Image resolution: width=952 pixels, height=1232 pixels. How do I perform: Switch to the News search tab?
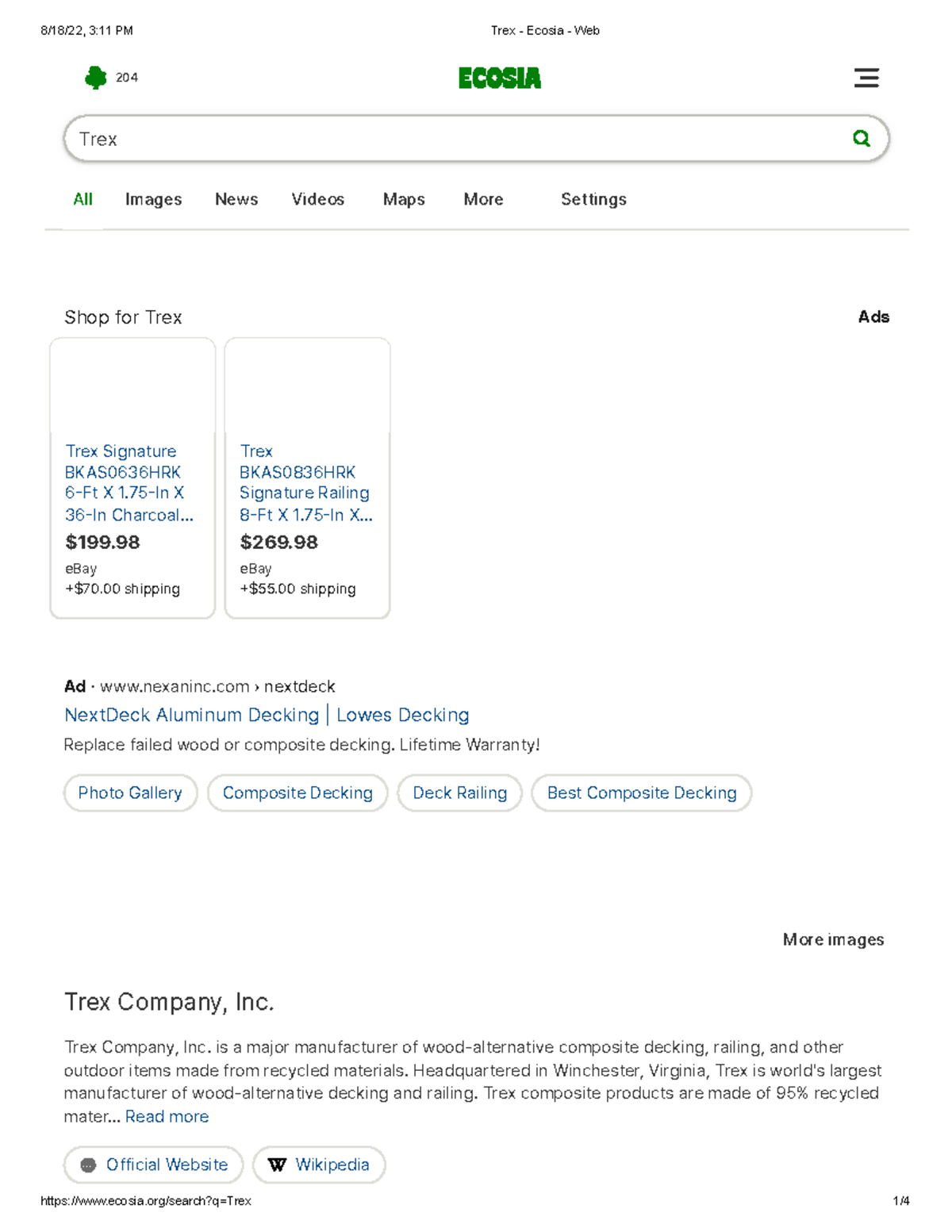click(236, 199)
